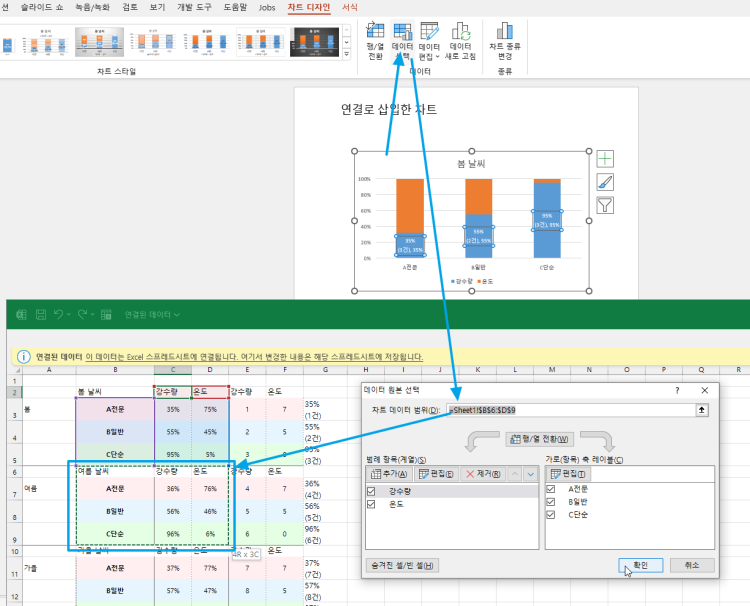Click the linked spreadsheet message link

point(254,356)
